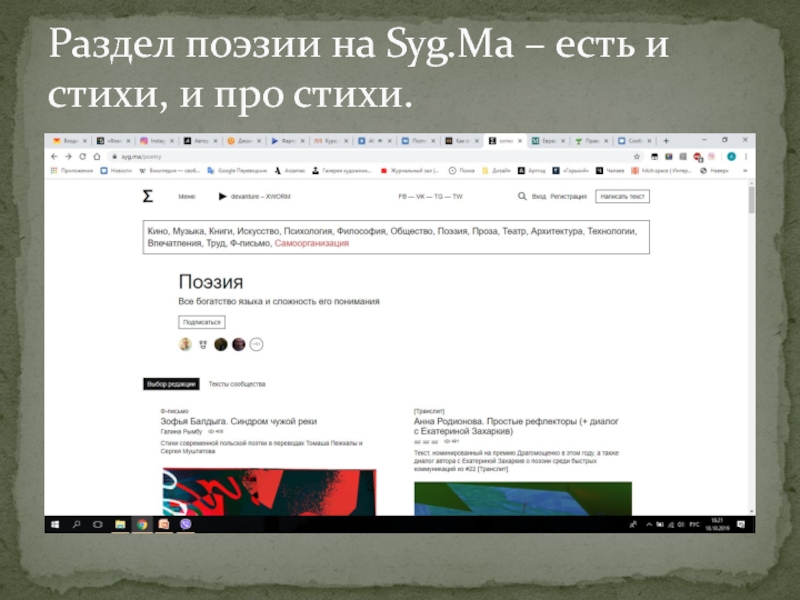This screenshot has width=800, height=600.
Task: Open the Философия category
Action: (362, 231)
